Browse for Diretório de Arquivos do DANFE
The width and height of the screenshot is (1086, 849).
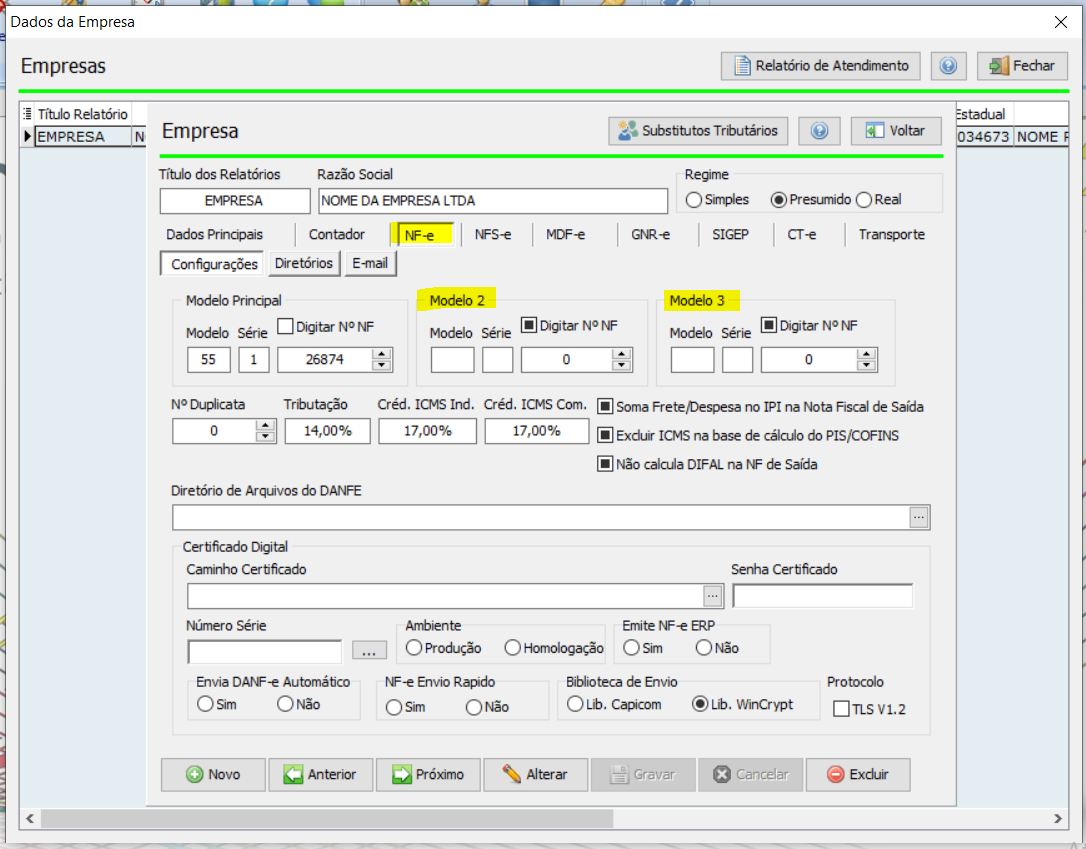919,517
